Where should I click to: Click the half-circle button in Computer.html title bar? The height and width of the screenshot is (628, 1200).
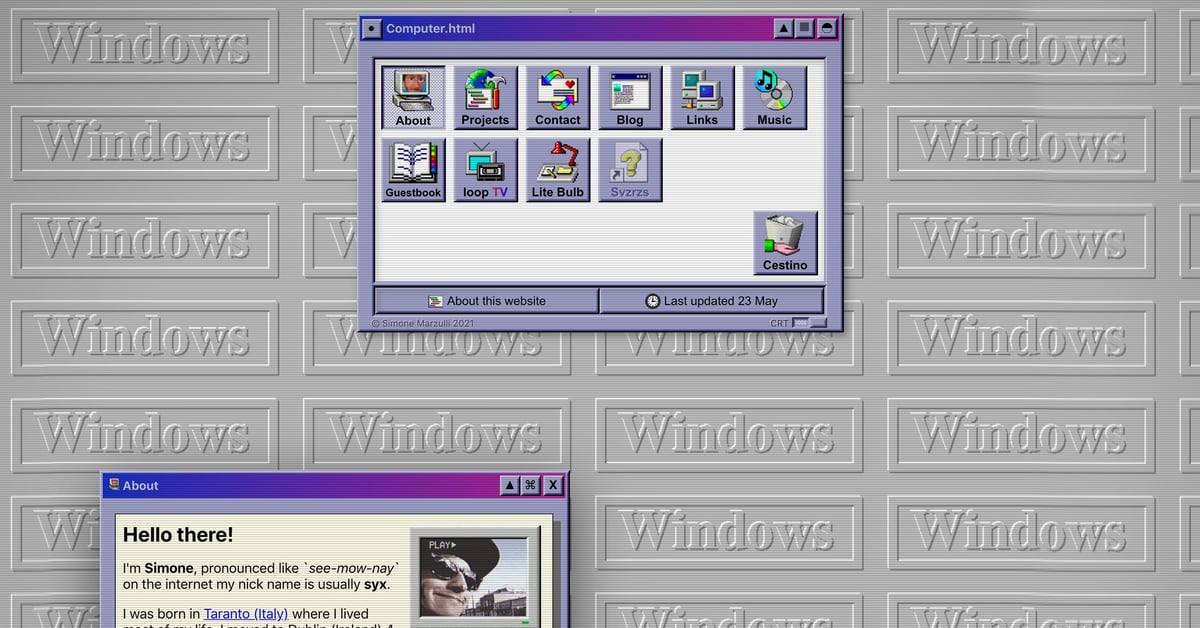pyautogui.click(x=827, y=29)
